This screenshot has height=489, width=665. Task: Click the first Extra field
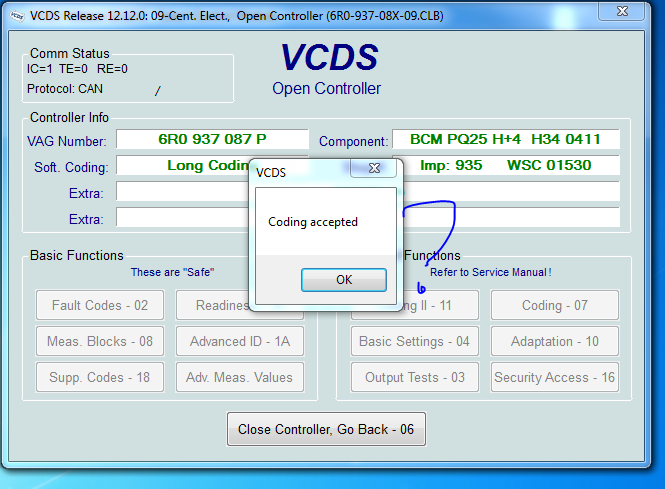180,192
